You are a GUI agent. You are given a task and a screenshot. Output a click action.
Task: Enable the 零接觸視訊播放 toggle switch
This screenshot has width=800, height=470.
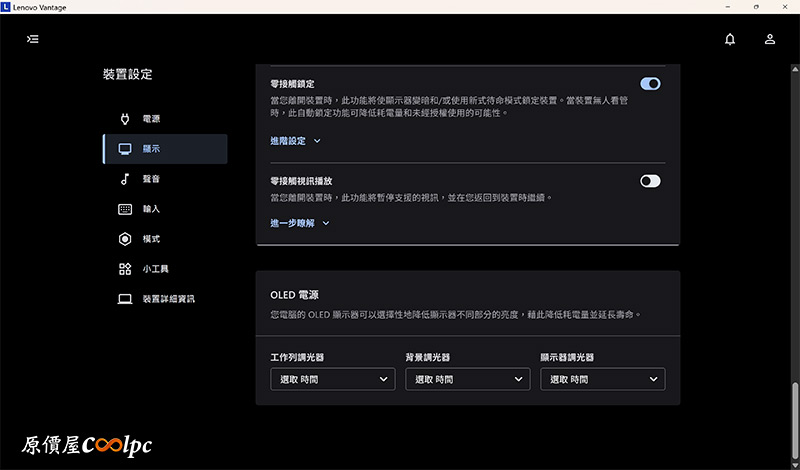pos(650,181)
